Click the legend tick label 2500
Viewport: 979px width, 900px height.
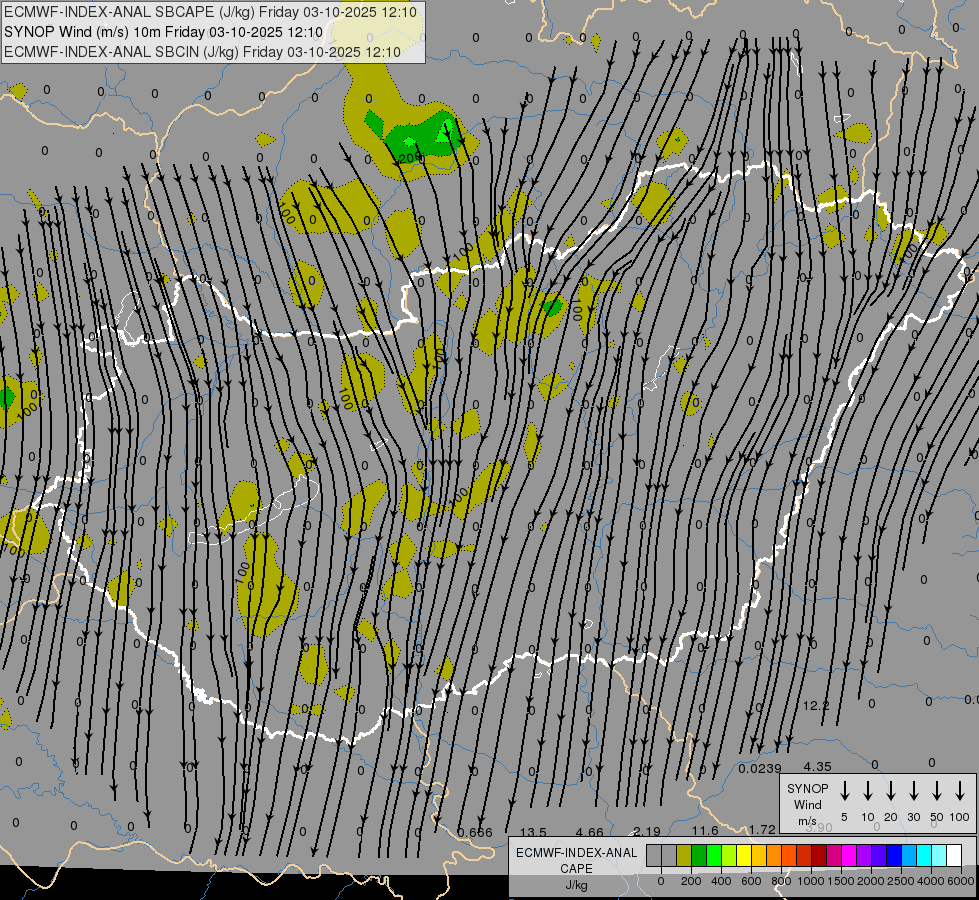(x=901, y=881)
